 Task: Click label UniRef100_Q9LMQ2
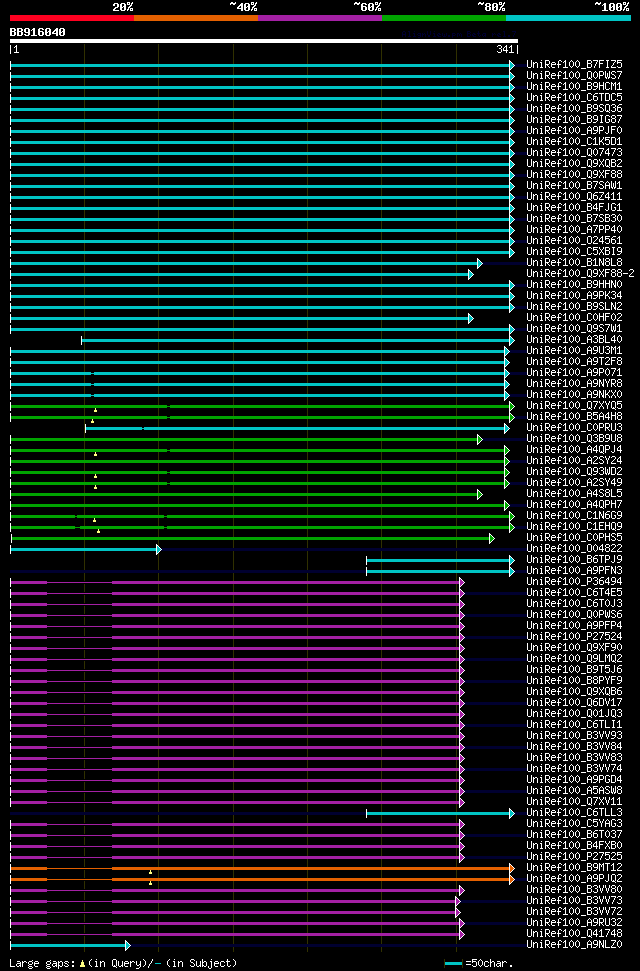pos(574,658)
